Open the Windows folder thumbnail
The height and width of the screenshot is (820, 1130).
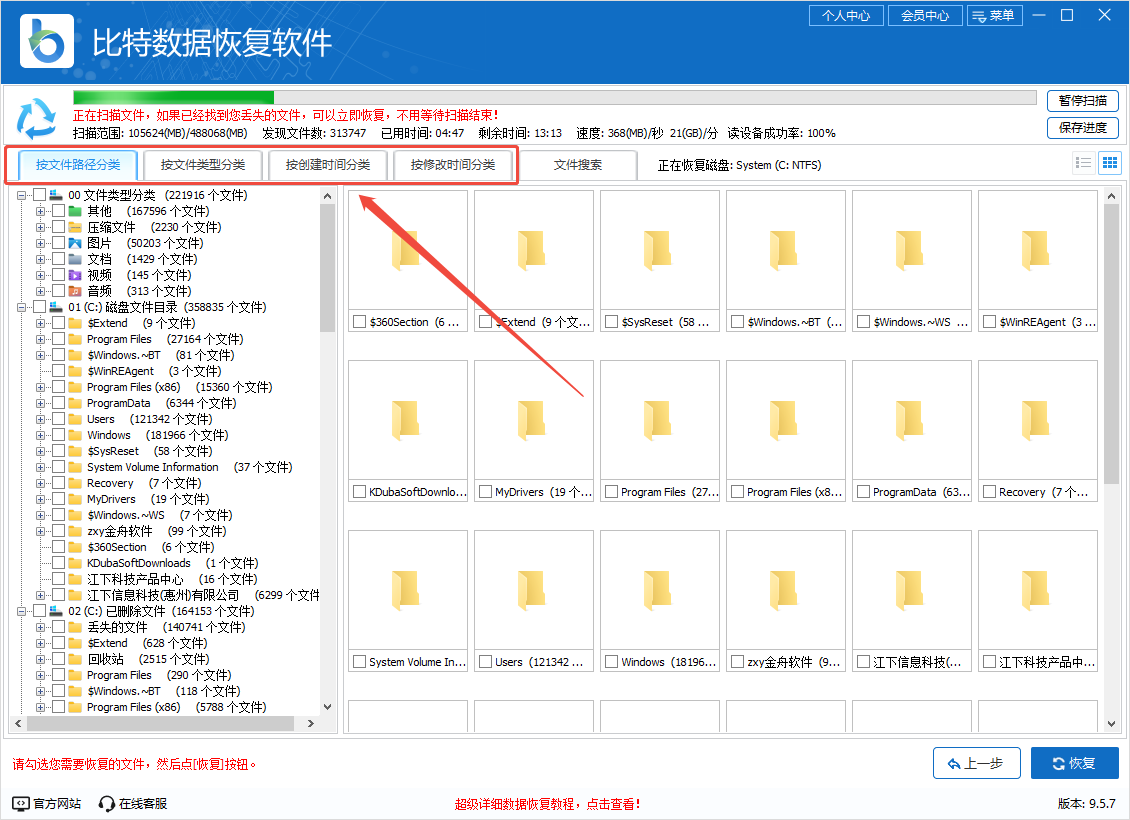tap(659, 591)
